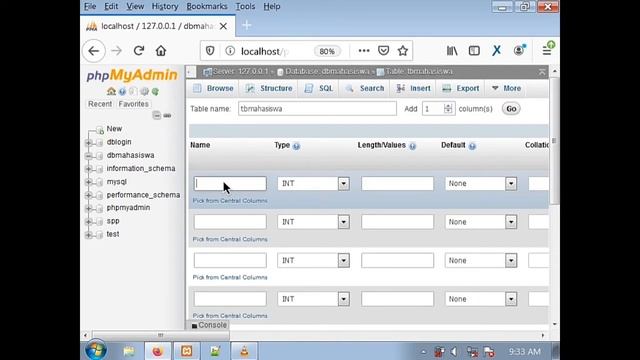Open the SQL tab
This screenshot has height=360, width=640.
coord(319,88)
